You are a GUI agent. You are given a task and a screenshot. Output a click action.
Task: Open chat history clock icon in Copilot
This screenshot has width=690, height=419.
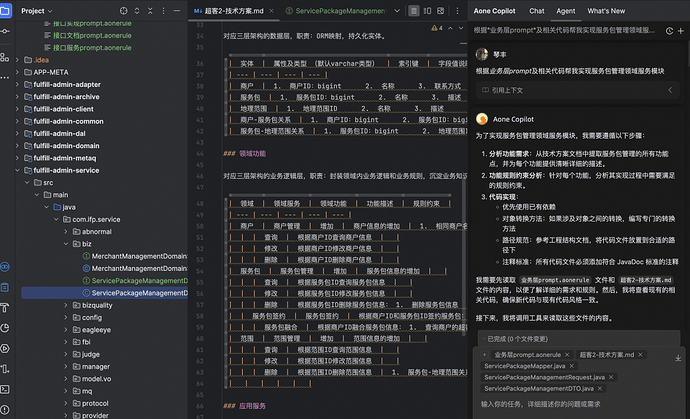click(x=669, y=31)
